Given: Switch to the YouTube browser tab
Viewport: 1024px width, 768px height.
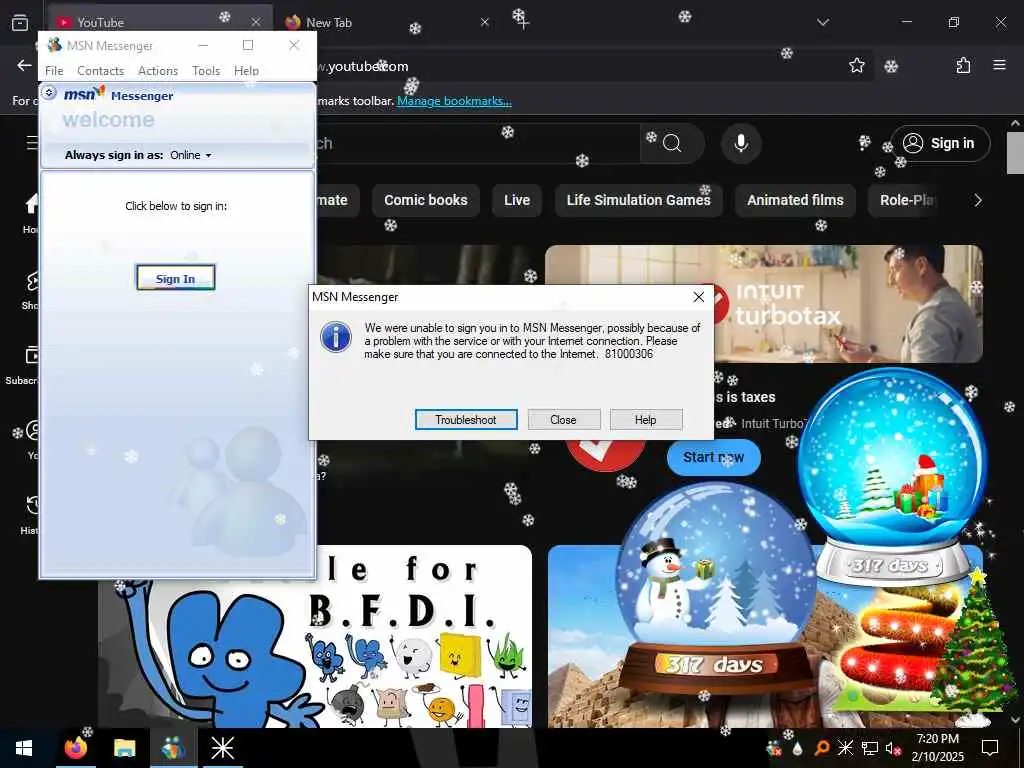Looking at the screenshot, I should click(159, 22).
